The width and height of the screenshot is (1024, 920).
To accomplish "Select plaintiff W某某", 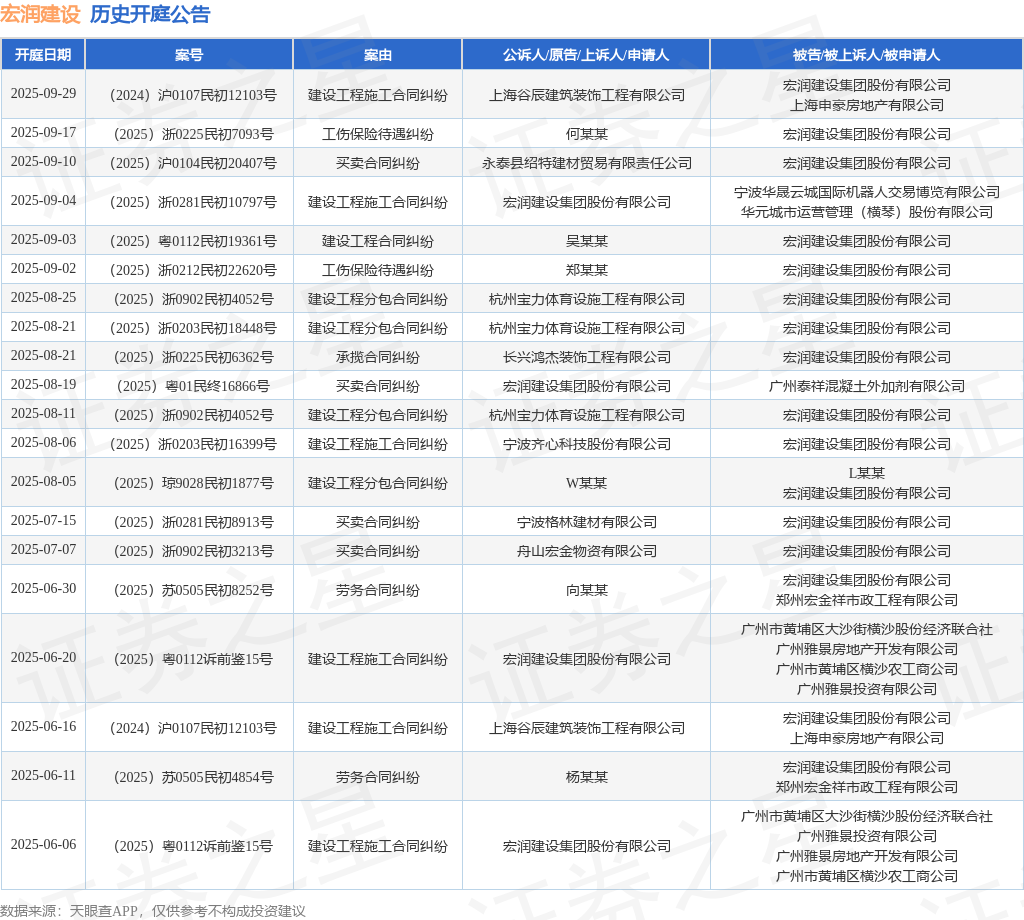I will 586,483.
